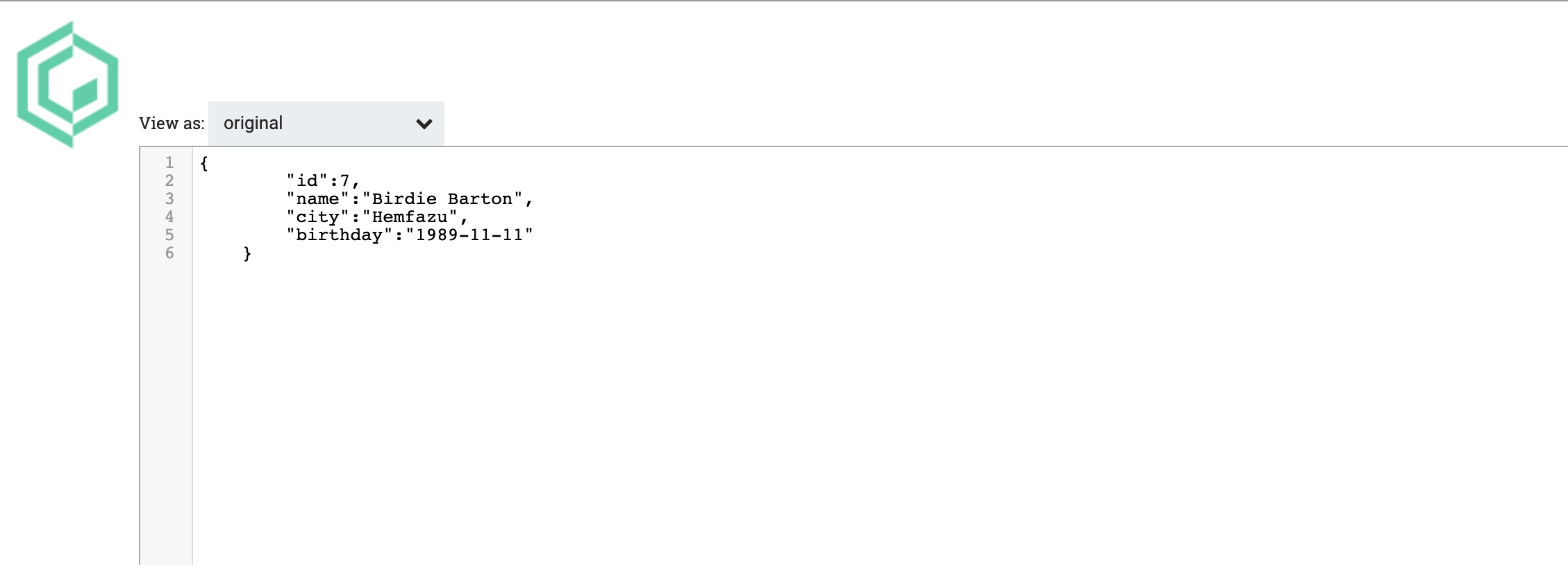
Task: Open the "View as" original dropdown
Action: tap(326, 124)
